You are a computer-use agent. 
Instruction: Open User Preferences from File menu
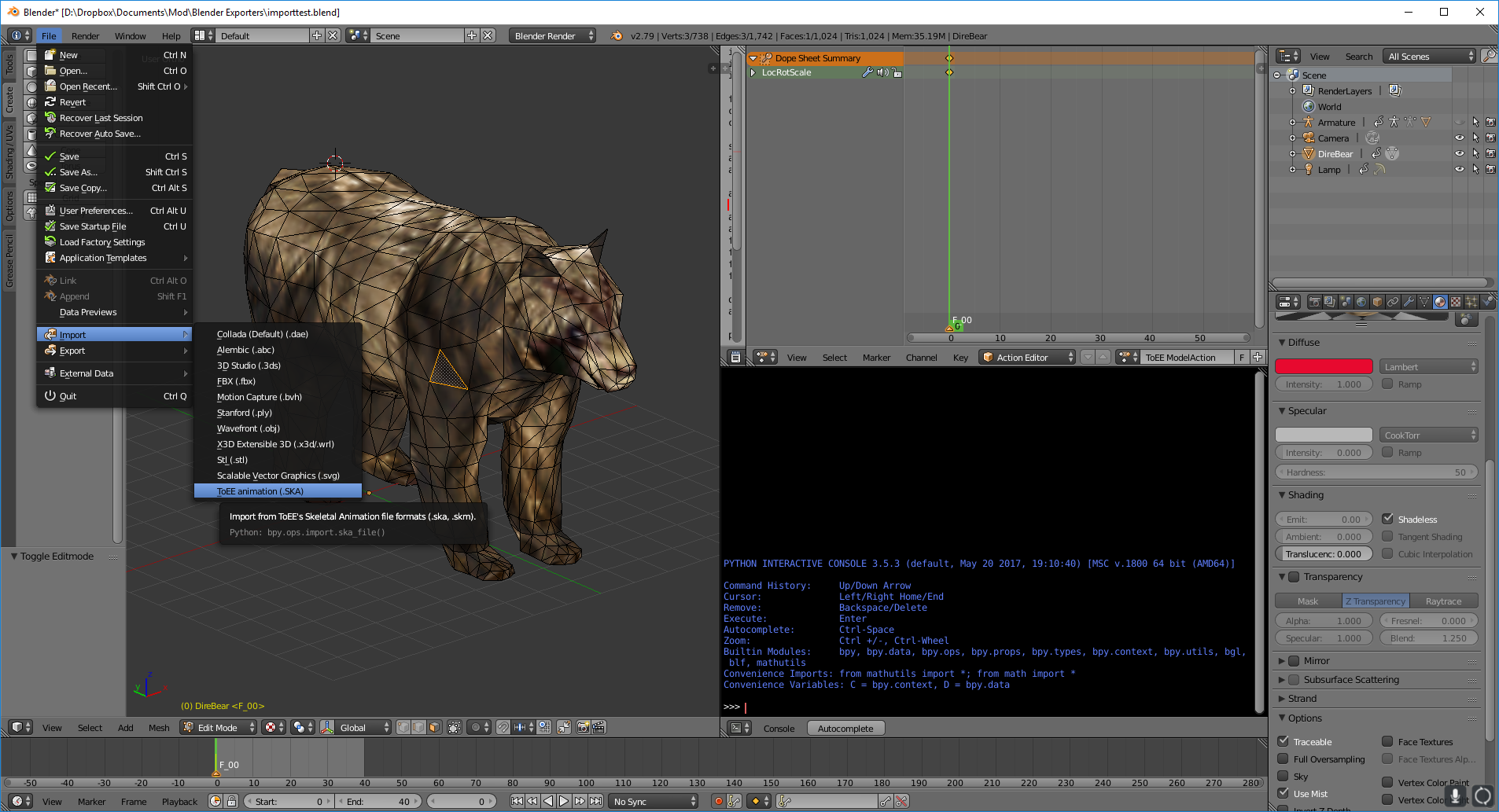115,211
